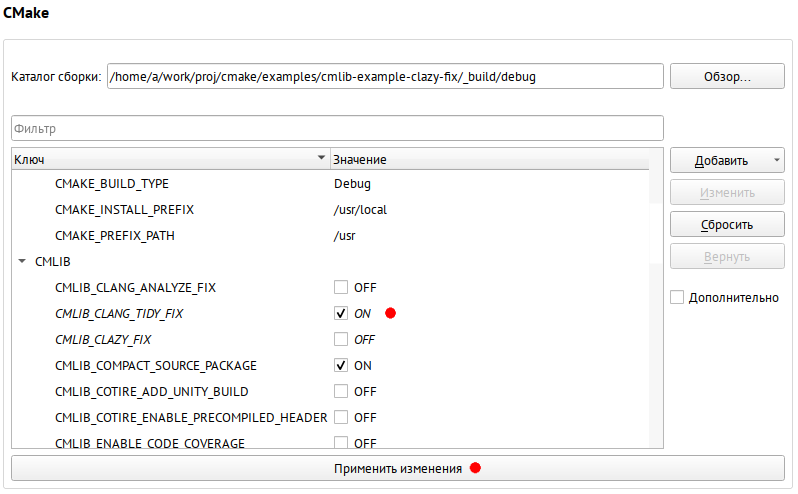Toggle the CMLIB_CLAZY_FIX checkbox on
The image size is (798, 494).
click(341, 339)
